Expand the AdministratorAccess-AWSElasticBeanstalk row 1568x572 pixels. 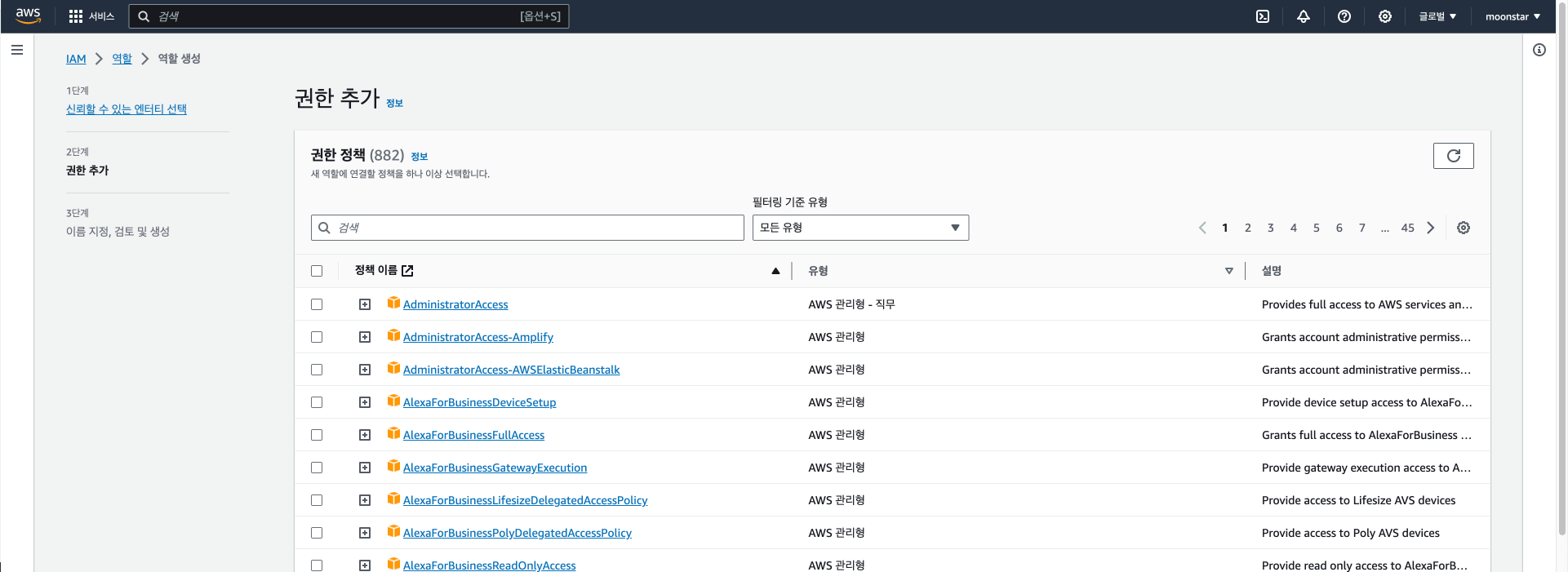tap(365, 370)
